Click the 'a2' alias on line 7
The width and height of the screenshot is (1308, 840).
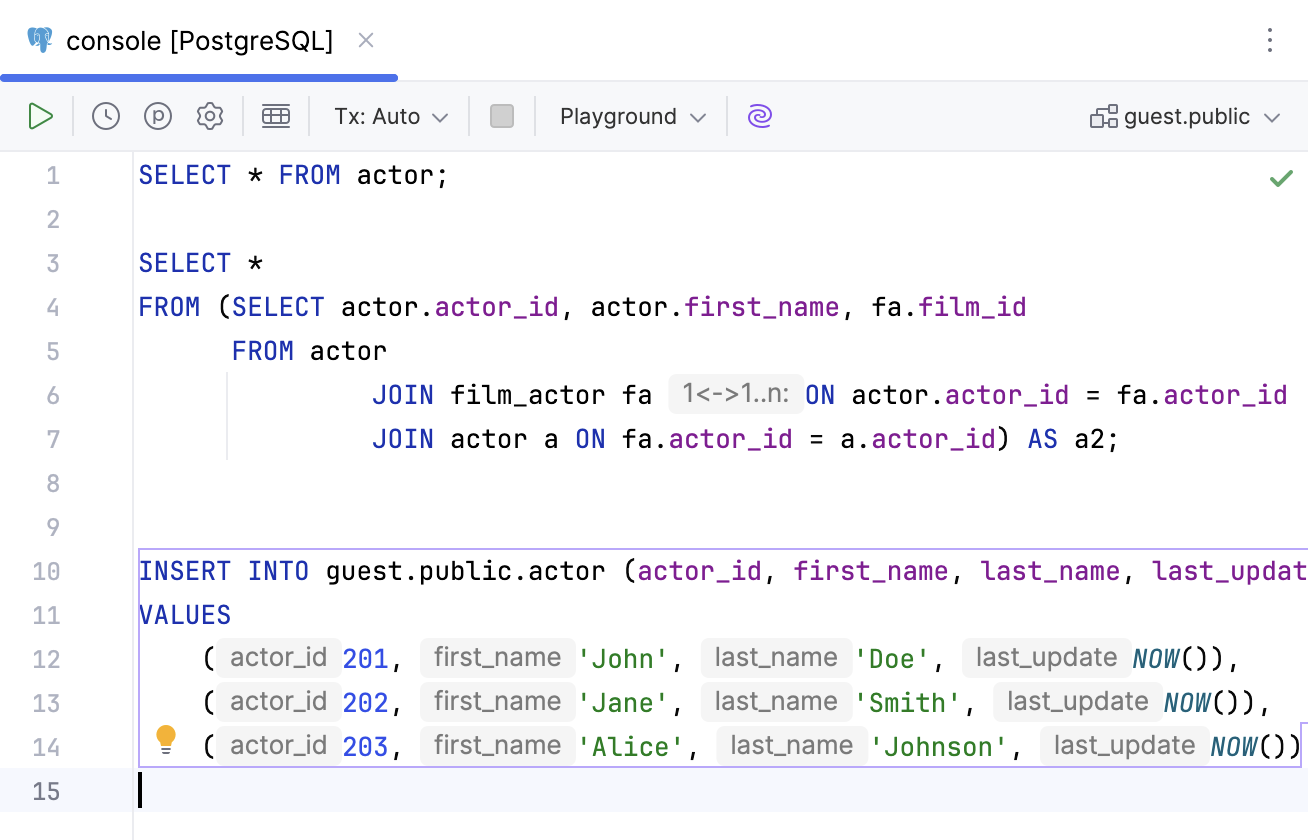tap(1090, 439)
